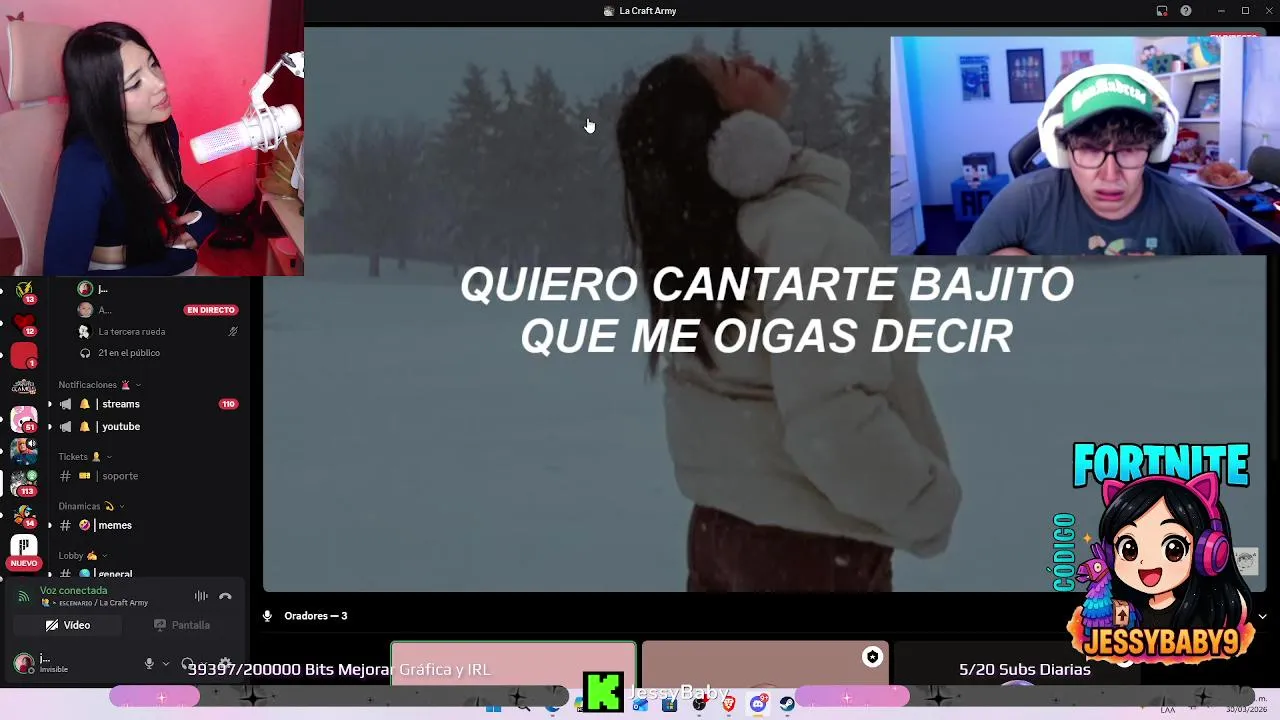This screenshot has height=720, width=1280.
Task: Click the muted icon beside La tercera rueda
Action: [x=233, y=332]
